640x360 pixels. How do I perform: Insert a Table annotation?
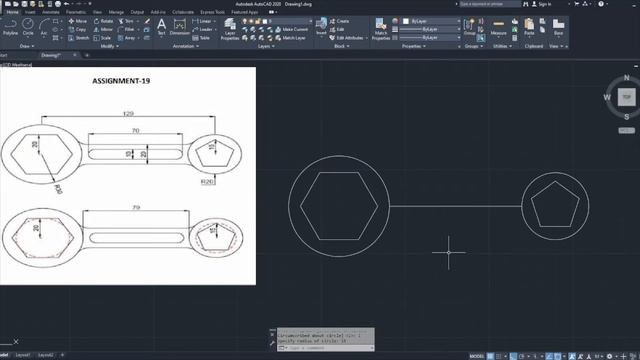[201, 38]
